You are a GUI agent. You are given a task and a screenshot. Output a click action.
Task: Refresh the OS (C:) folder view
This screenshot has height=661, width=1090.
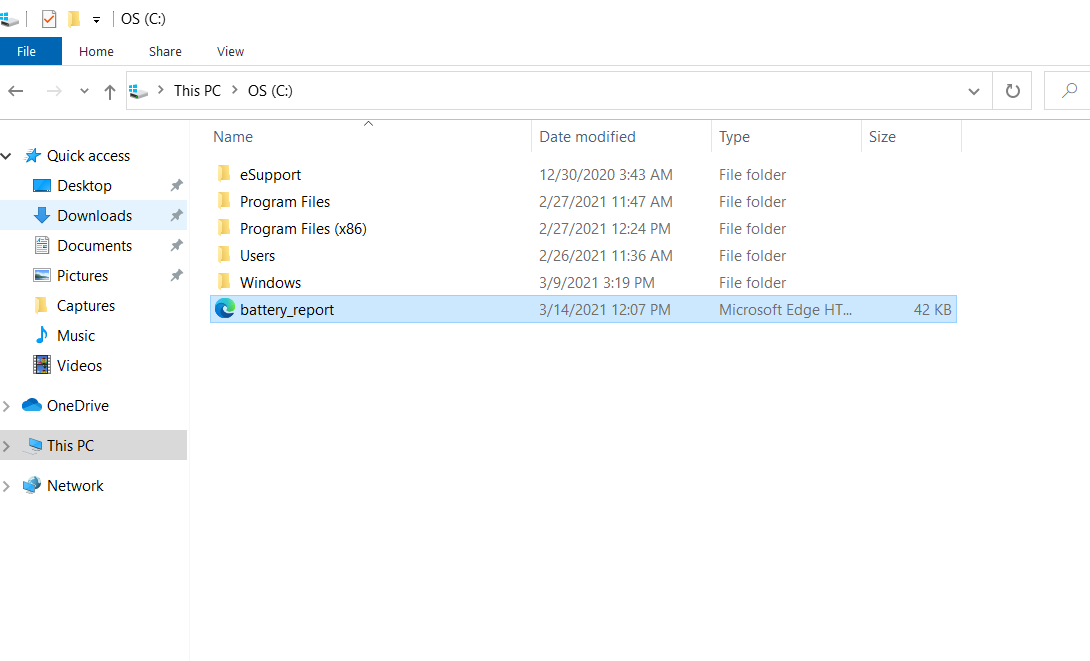click(x=1012, y=91)
